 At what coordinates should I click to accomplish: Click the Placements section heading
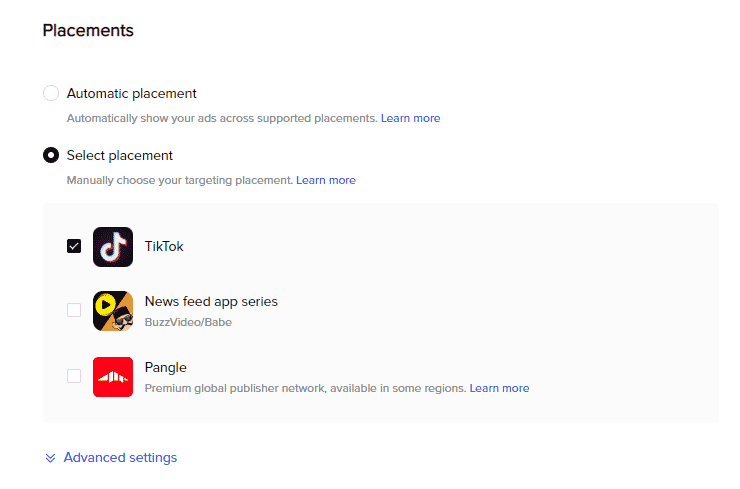(x=88, y=31)
